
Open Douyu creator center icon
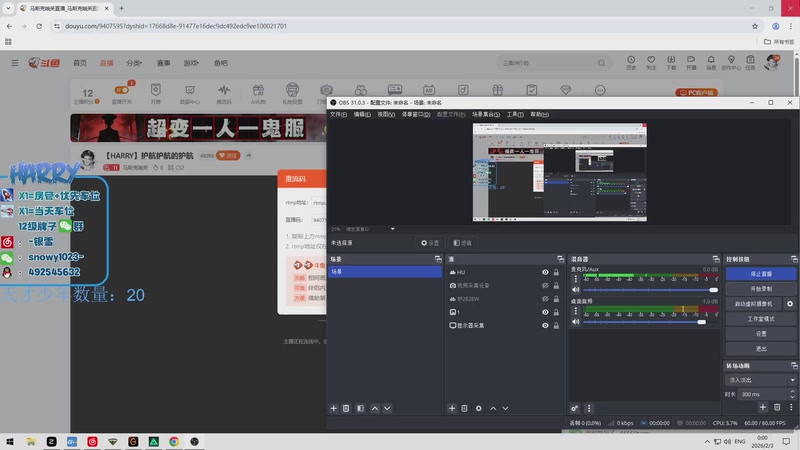coord(731,63)
